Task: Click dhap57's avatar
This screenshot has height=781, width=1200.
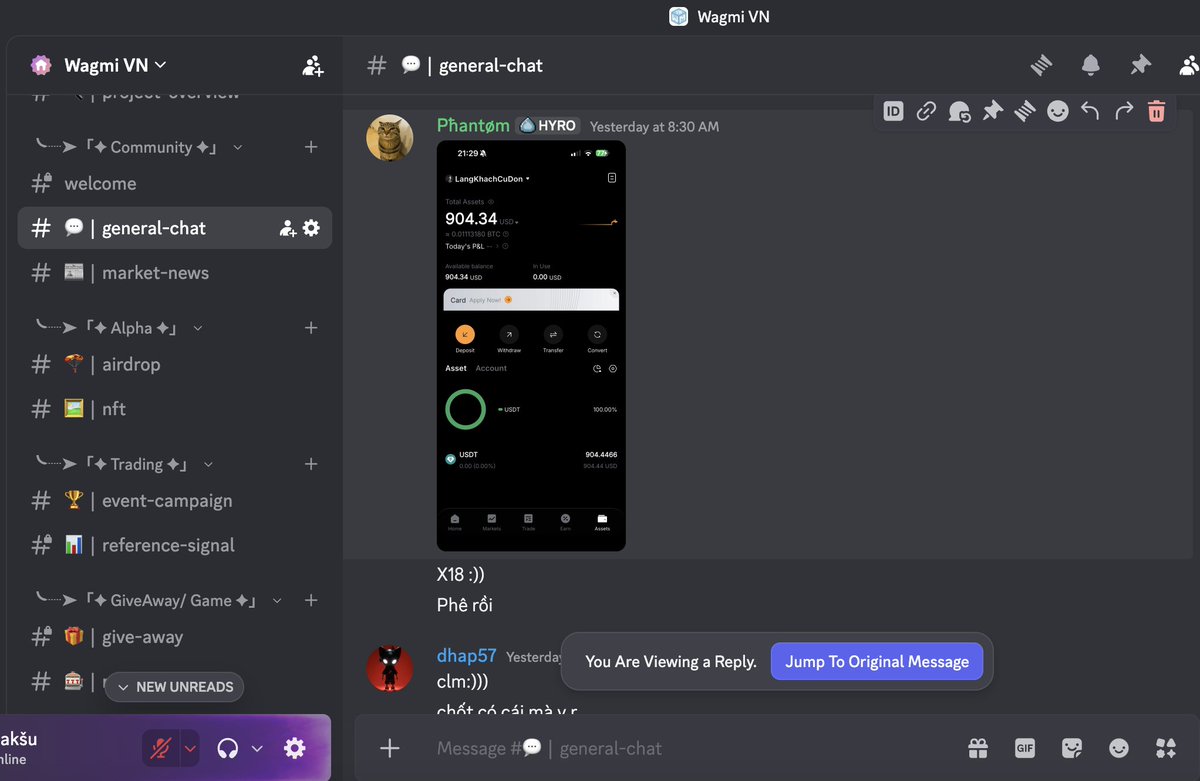Action: pyautogui.click(x=390, y=668)
